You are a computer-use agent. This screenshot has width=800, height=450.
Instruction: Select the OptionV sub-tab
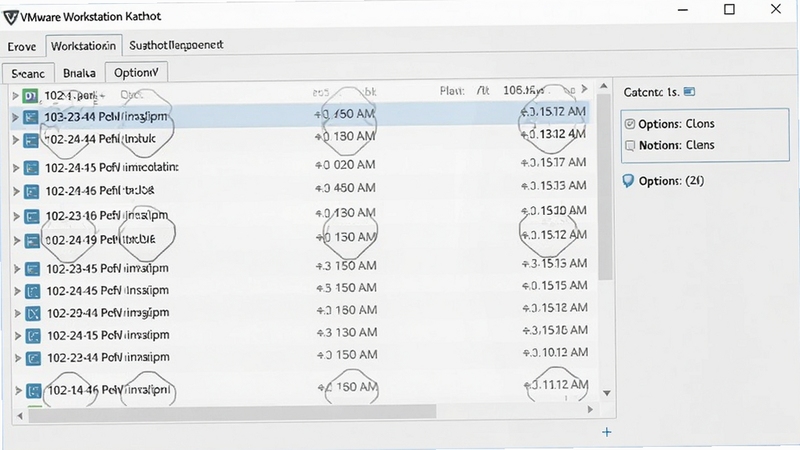click(136, 73)
